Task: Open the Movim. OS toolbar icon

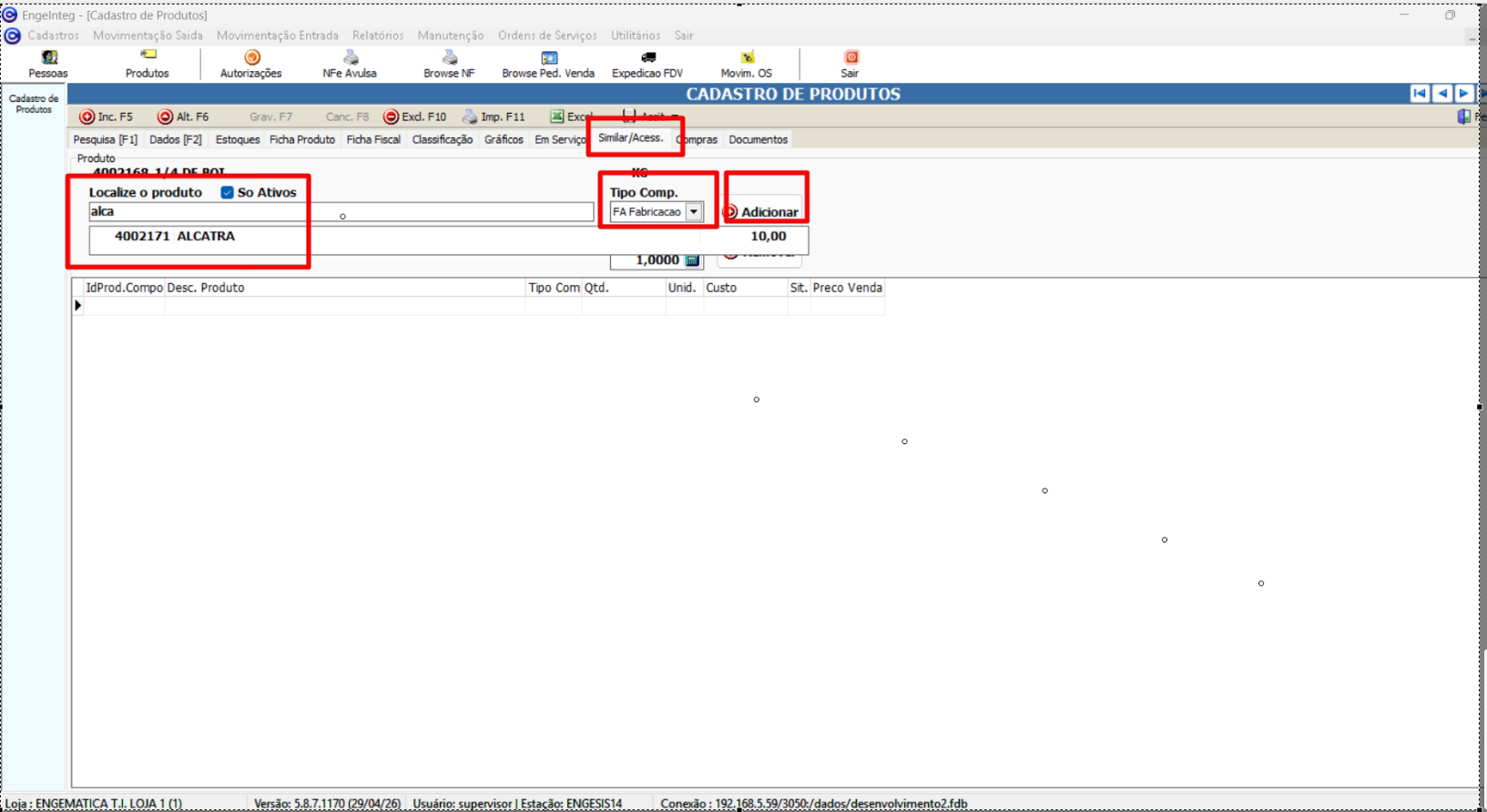Action: [747, 58]
